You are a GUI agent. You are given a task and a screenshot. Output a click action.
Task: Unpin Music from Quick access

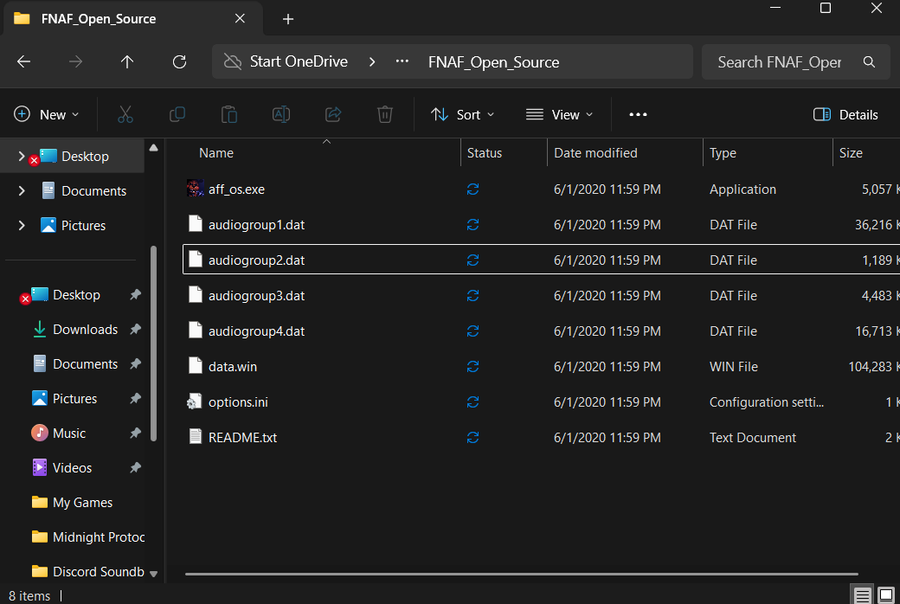coord(135,433)
